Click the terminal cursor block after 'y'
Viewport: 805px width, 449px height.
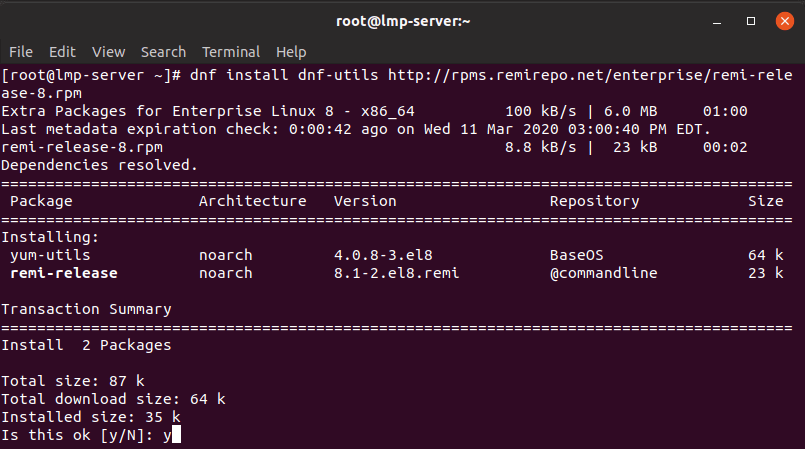click(x=176, y=435)
